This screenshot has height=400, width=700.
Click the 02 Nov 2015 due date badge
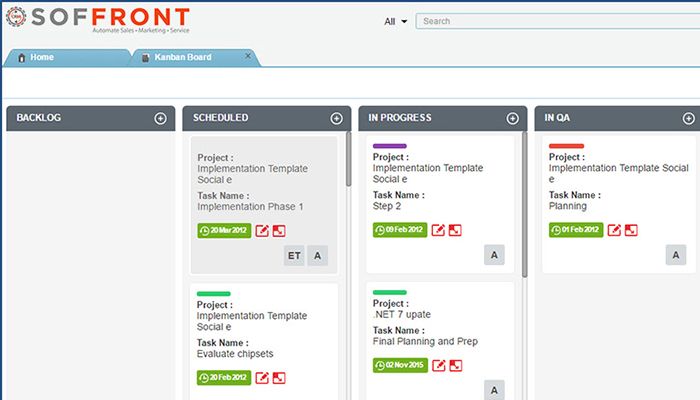pos(400,365)
